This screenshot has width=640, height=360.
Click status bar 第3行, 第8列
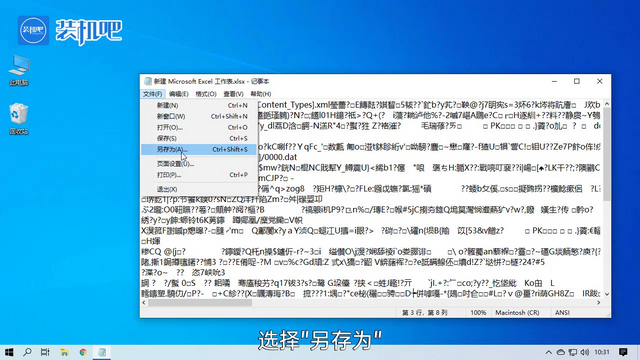pos(424,313)
